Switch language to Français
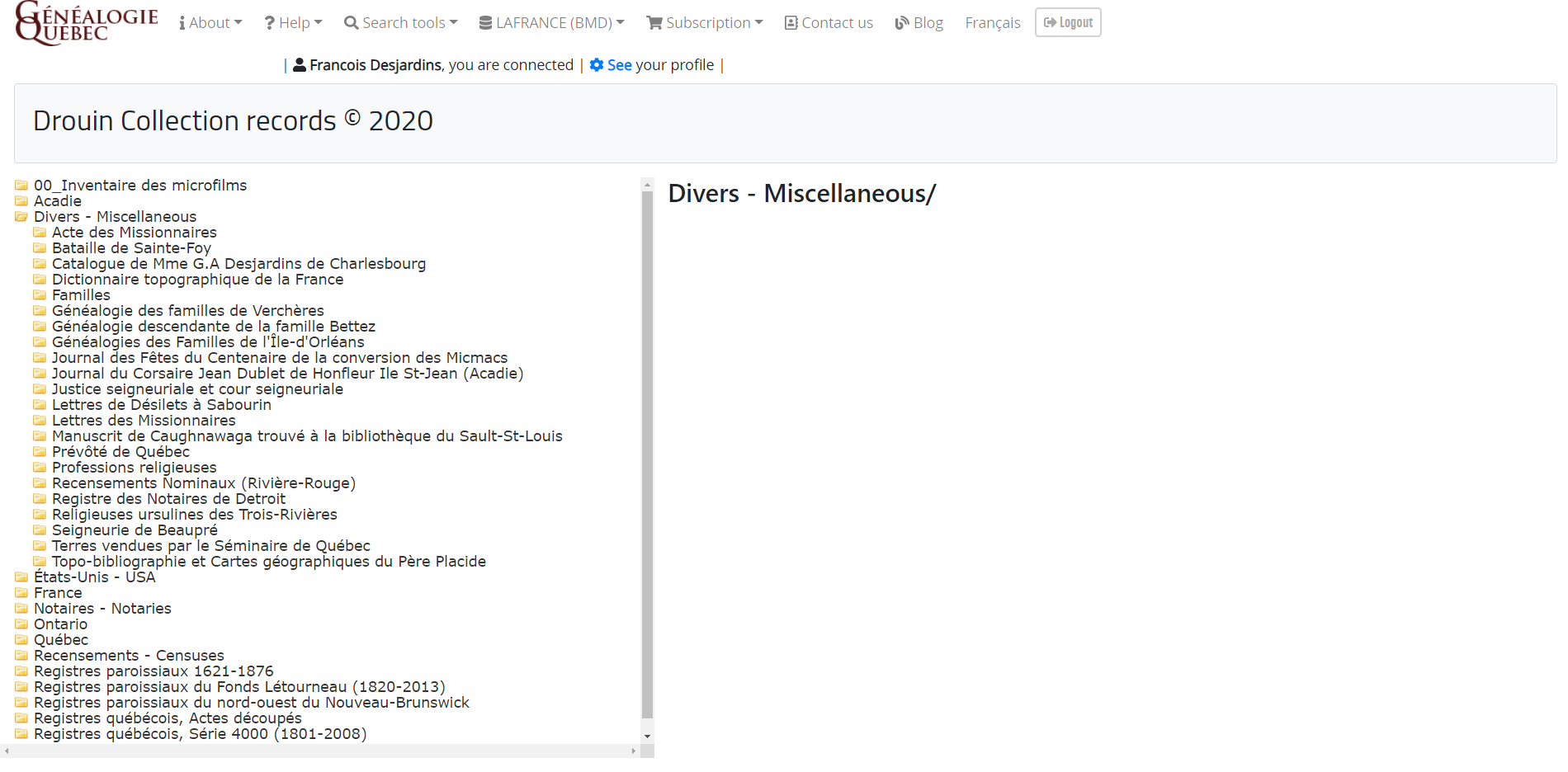This screenshot has height=772, width=1568. [992, 23]
